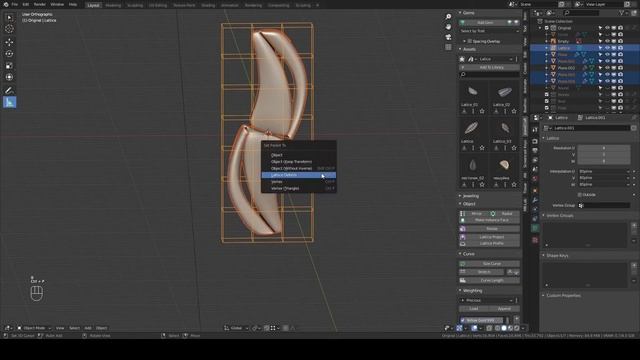Screen dimensions: 640x360
Task: Toggle eye visibility for the Empty object
Action: (607, 41)
